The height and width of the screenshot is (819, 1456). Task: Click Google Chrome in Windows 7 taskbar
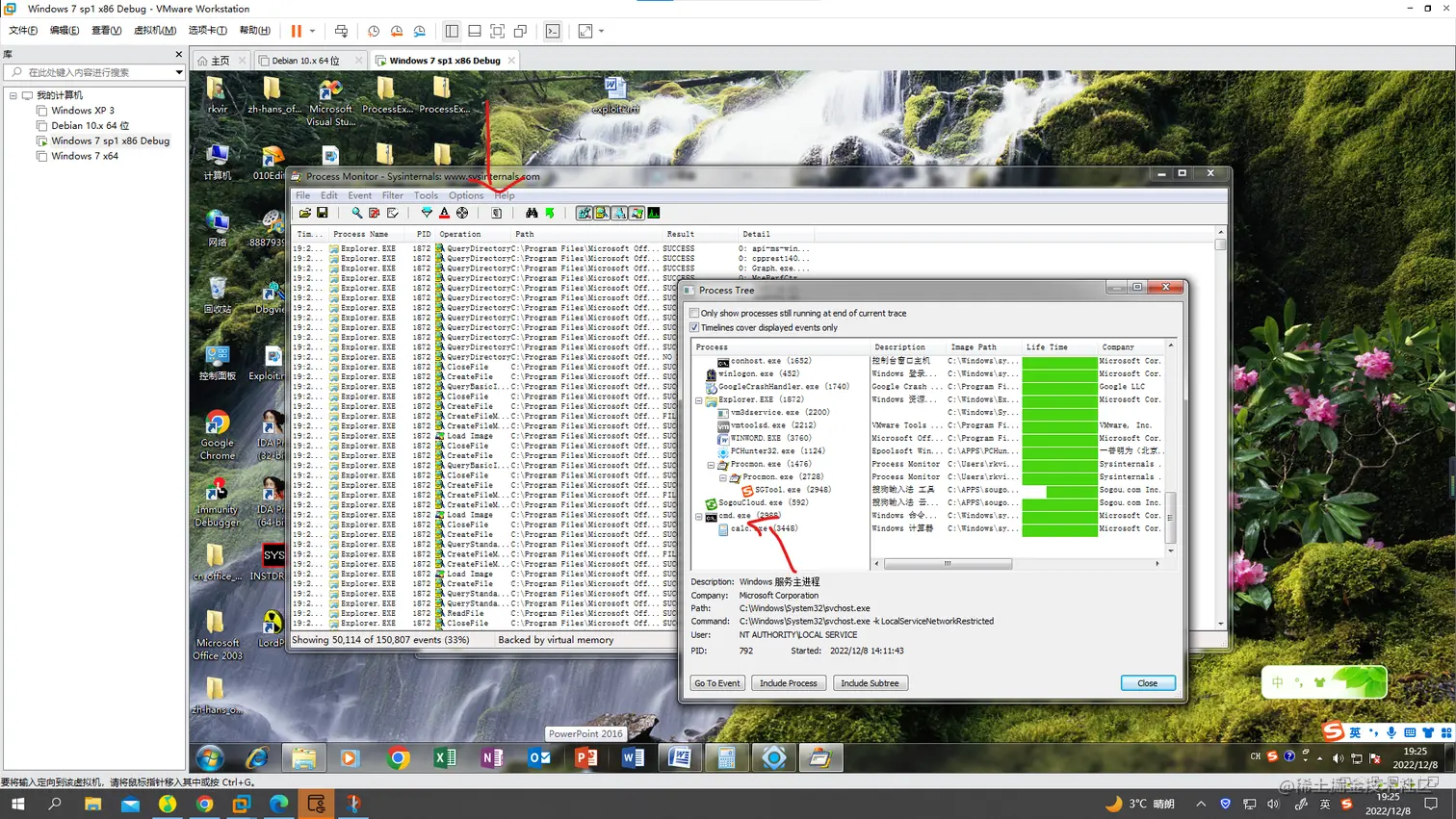pyautogui.click(x=398, y=758)
